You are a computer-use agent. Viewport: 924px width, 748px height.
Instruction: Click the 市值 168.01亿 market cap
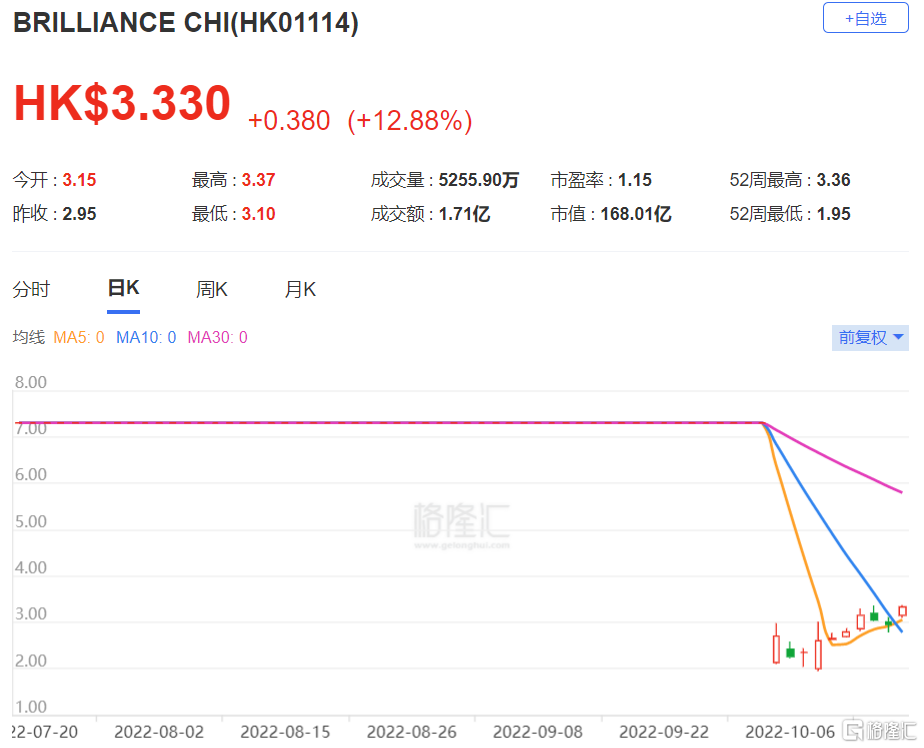click(x=610, y=213)
